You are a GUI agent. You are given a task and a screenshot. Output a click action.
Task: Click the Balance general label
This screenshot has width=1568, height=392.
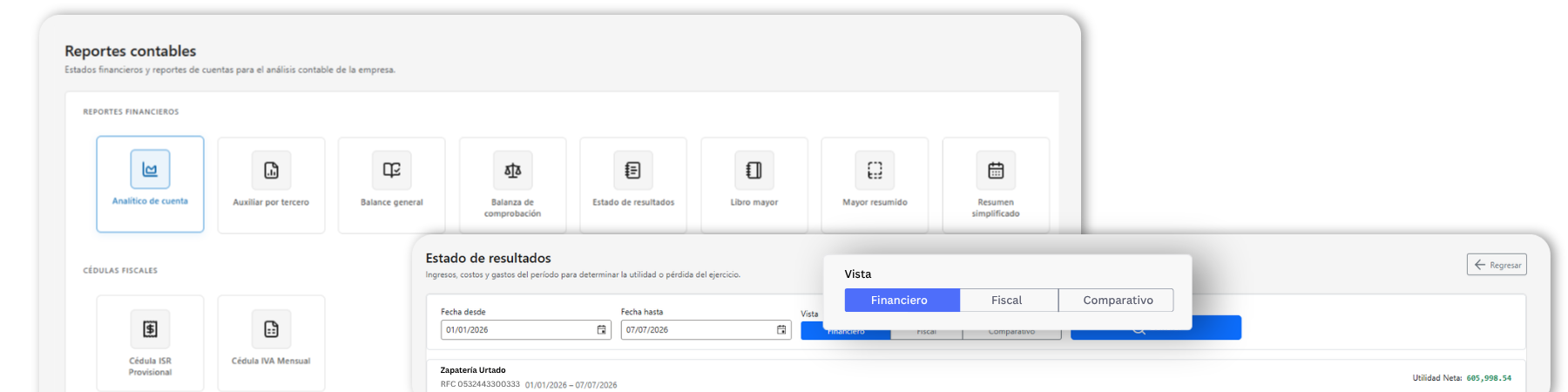tap(392, 202)
